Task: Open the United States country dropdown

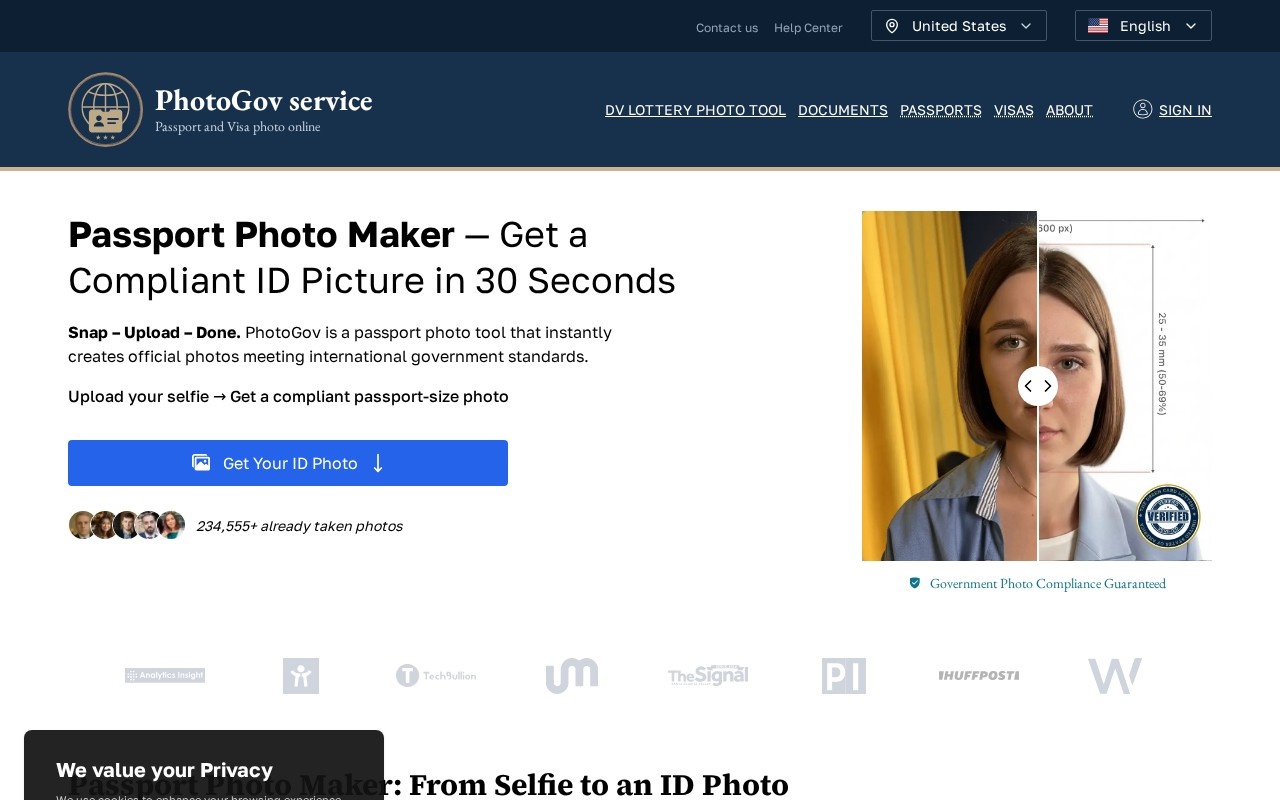Action: (x=958, y=26)
